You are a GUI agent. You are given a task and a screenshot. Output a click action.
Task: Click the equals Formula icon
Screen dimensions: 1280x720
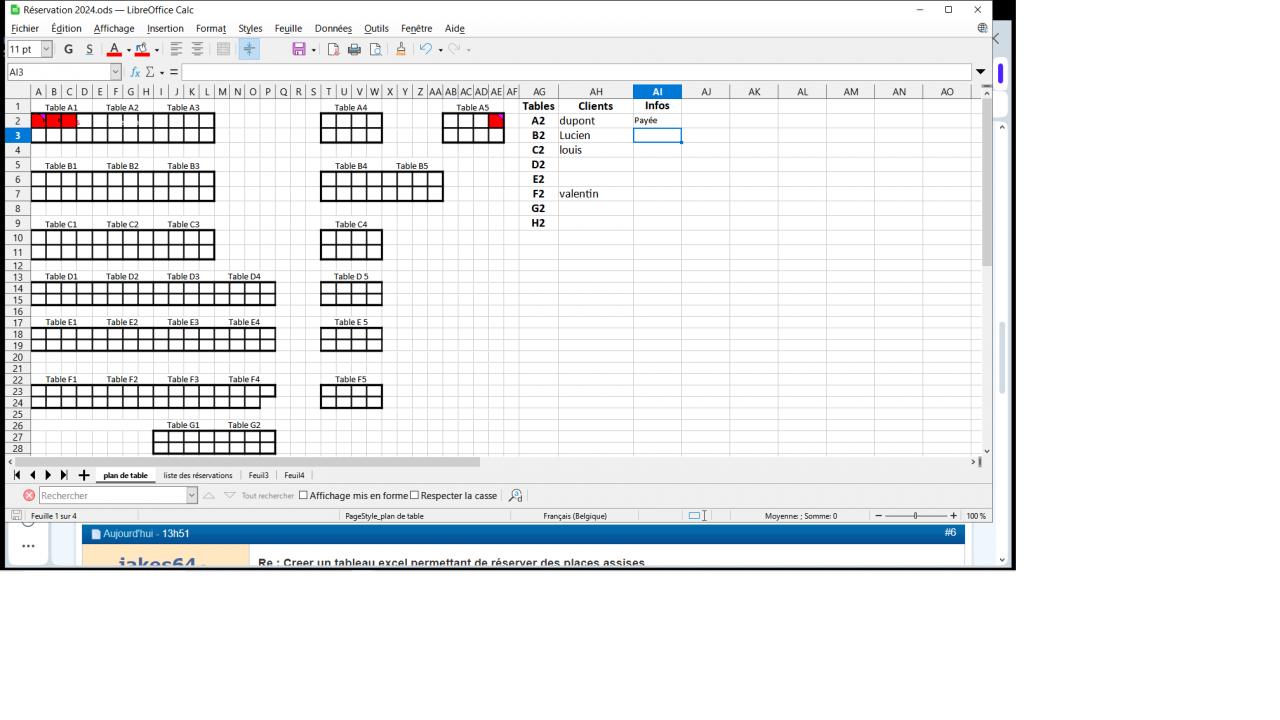point(173,72)
